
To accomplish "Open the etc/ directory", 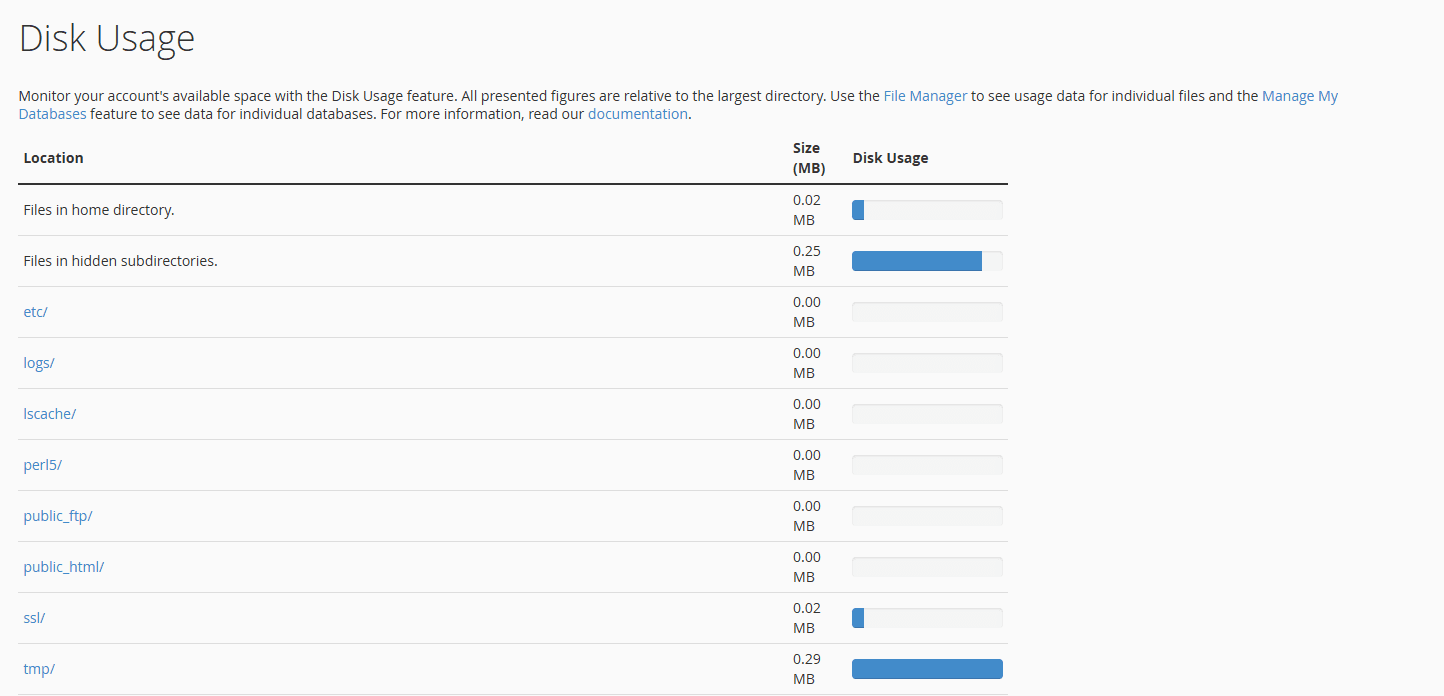I will pyautogui.click(x=36, y=312).
